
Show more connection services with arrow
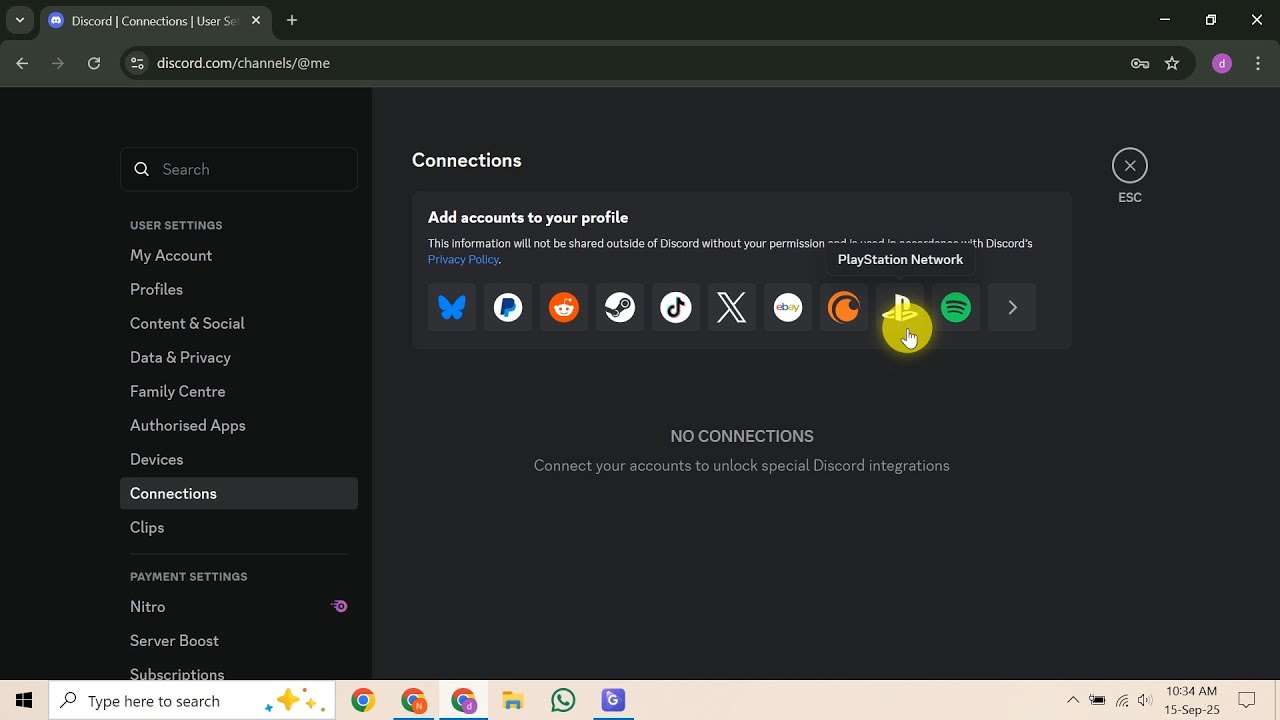coord(1012,308)
